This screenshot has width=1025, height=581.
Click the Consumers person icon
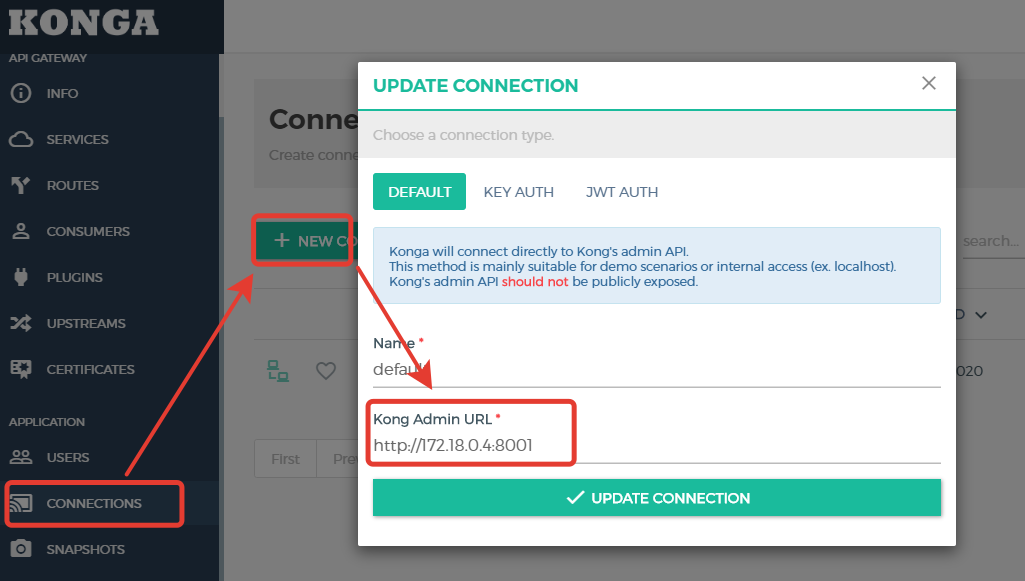(x=21, y=231)
